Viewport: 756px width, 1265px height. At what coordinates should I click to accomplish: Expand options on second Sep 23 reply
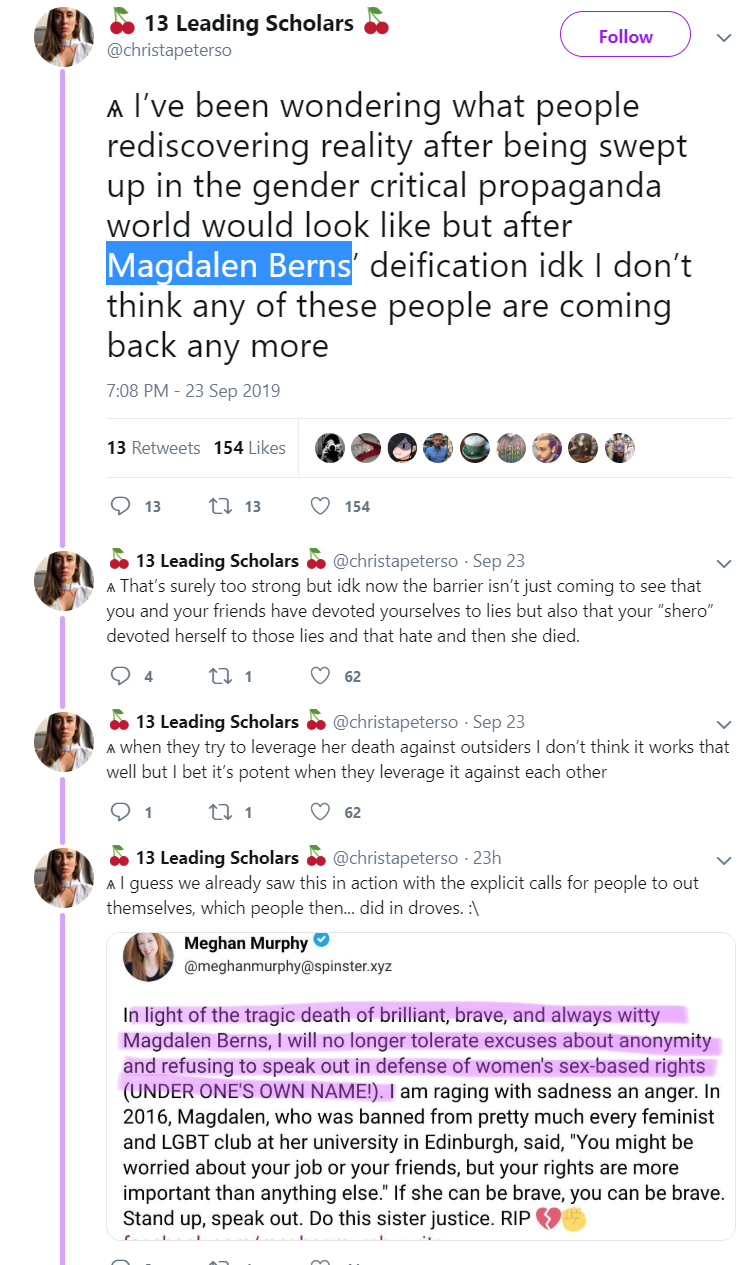724,723
